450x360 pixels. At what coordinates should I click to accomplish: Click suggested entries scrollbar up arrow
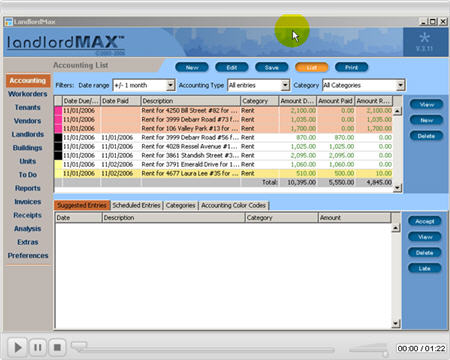pos(396,228)
